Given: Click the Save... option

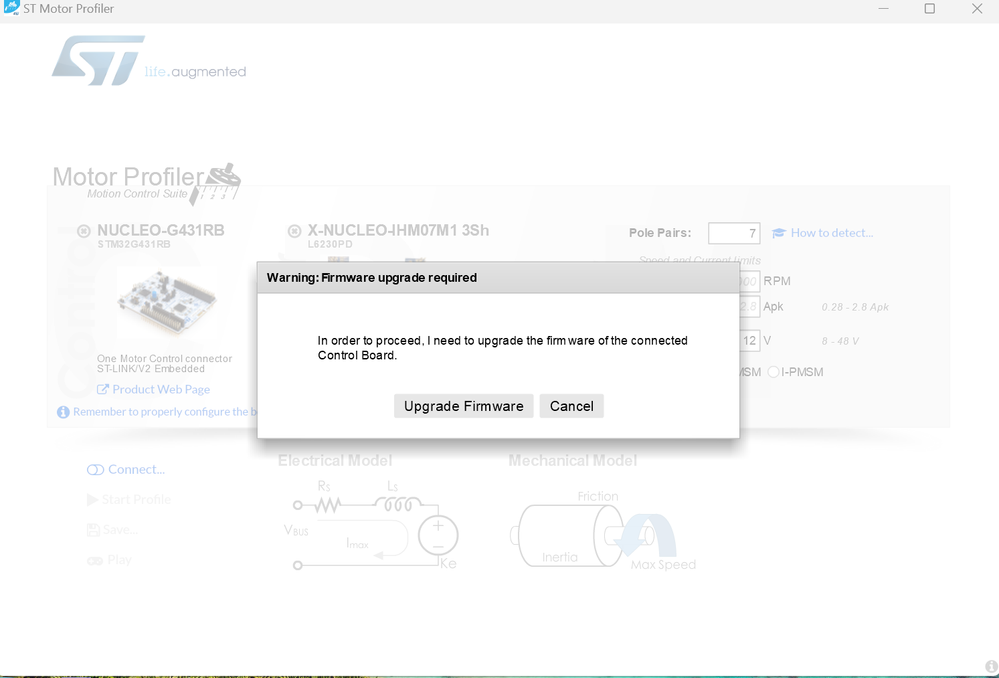Looking at the screenshot, I should click(x=120, y=530).
